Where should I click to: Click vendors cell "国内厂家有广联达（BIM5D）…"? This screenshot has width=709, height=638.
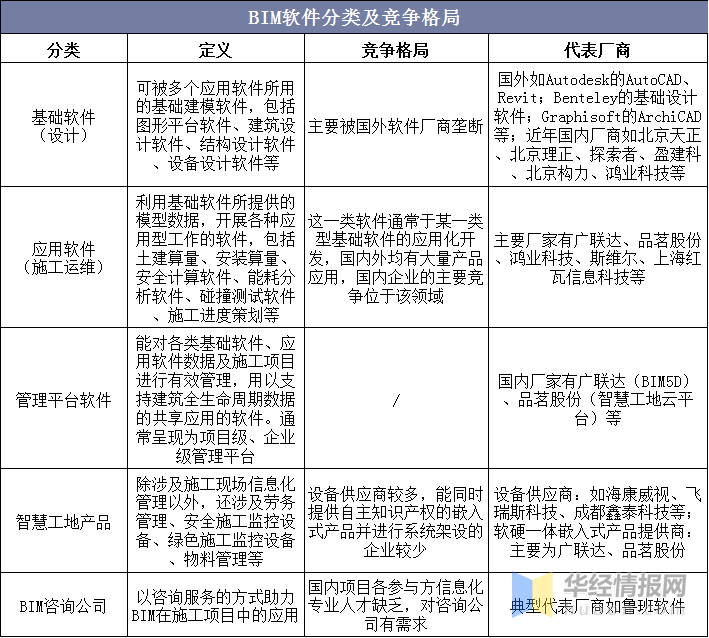pos(598,400)
